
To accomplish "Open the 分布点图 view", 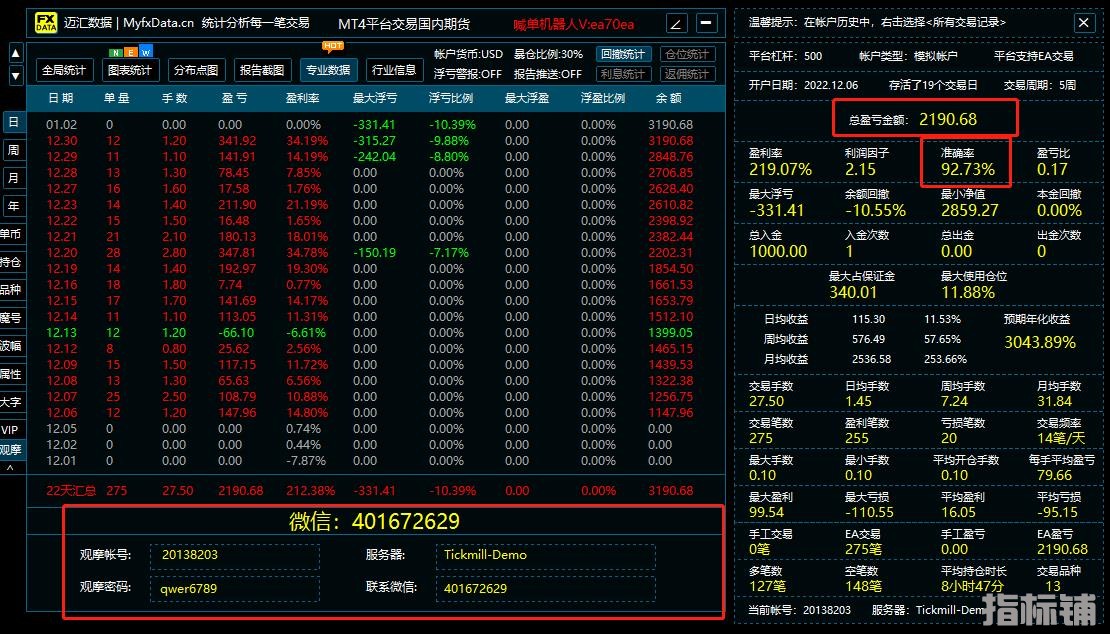I will point(195,70).
